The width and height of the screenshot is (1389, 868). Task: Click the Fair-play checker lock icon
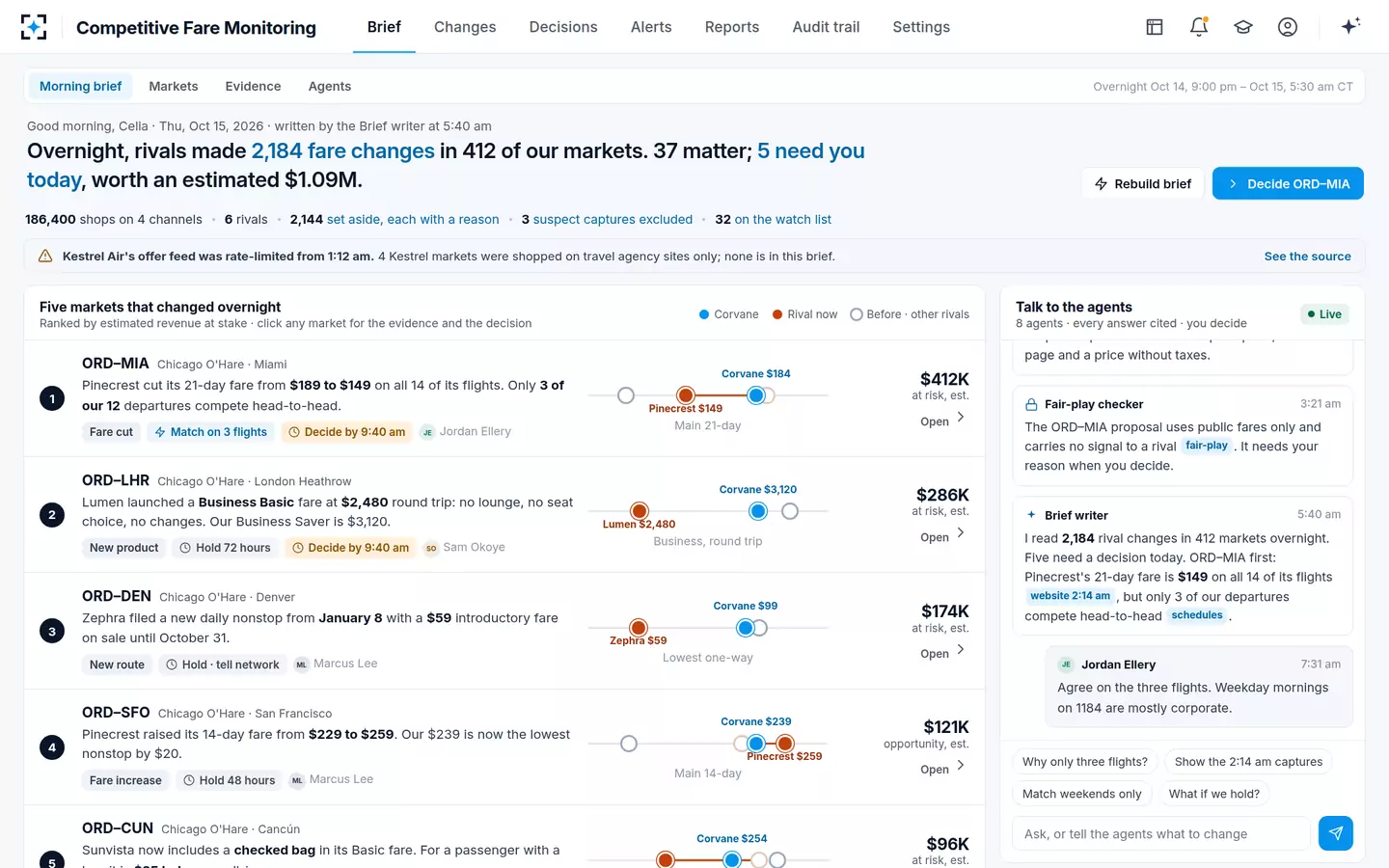(1031, 404)
